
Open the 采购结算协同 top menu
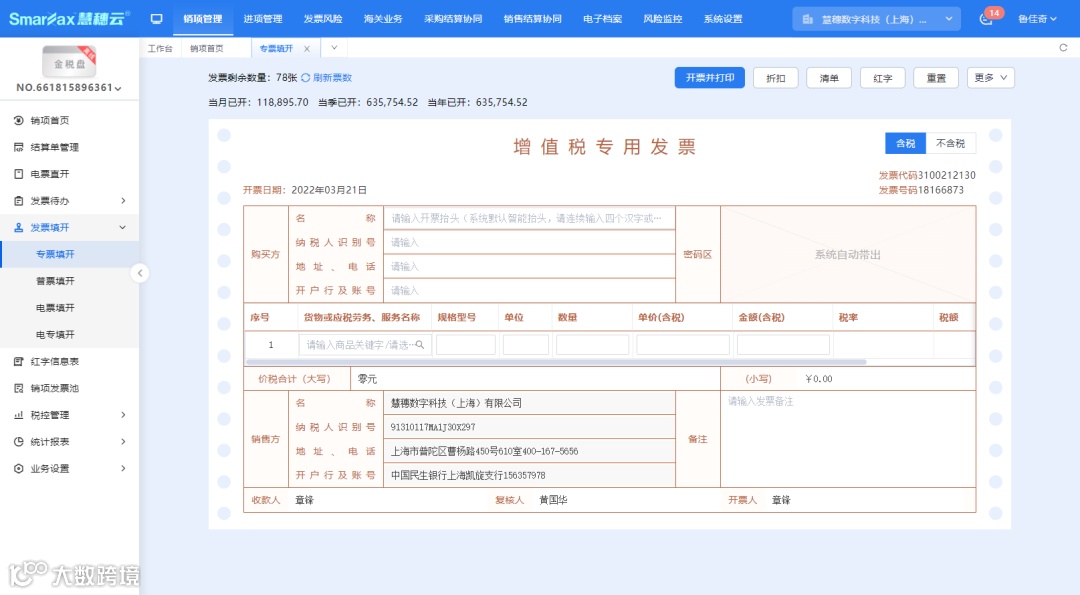coord(453,19)
